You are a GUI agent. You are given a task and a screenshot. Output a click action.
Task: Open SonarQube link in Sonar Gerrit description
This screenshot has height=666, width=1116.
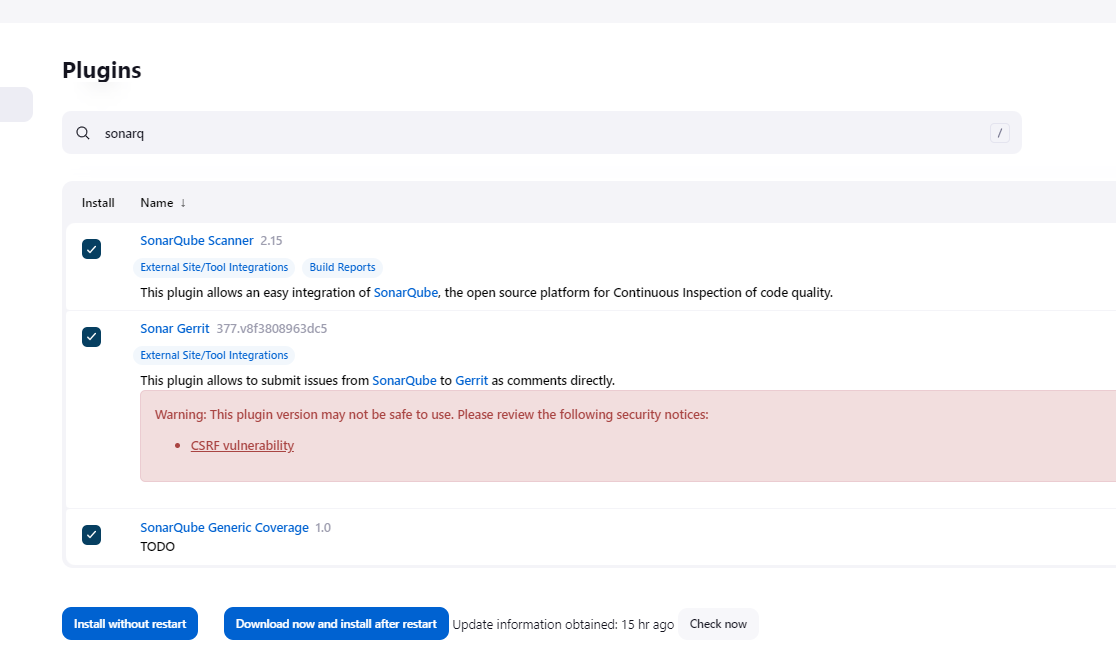point(404,381)
